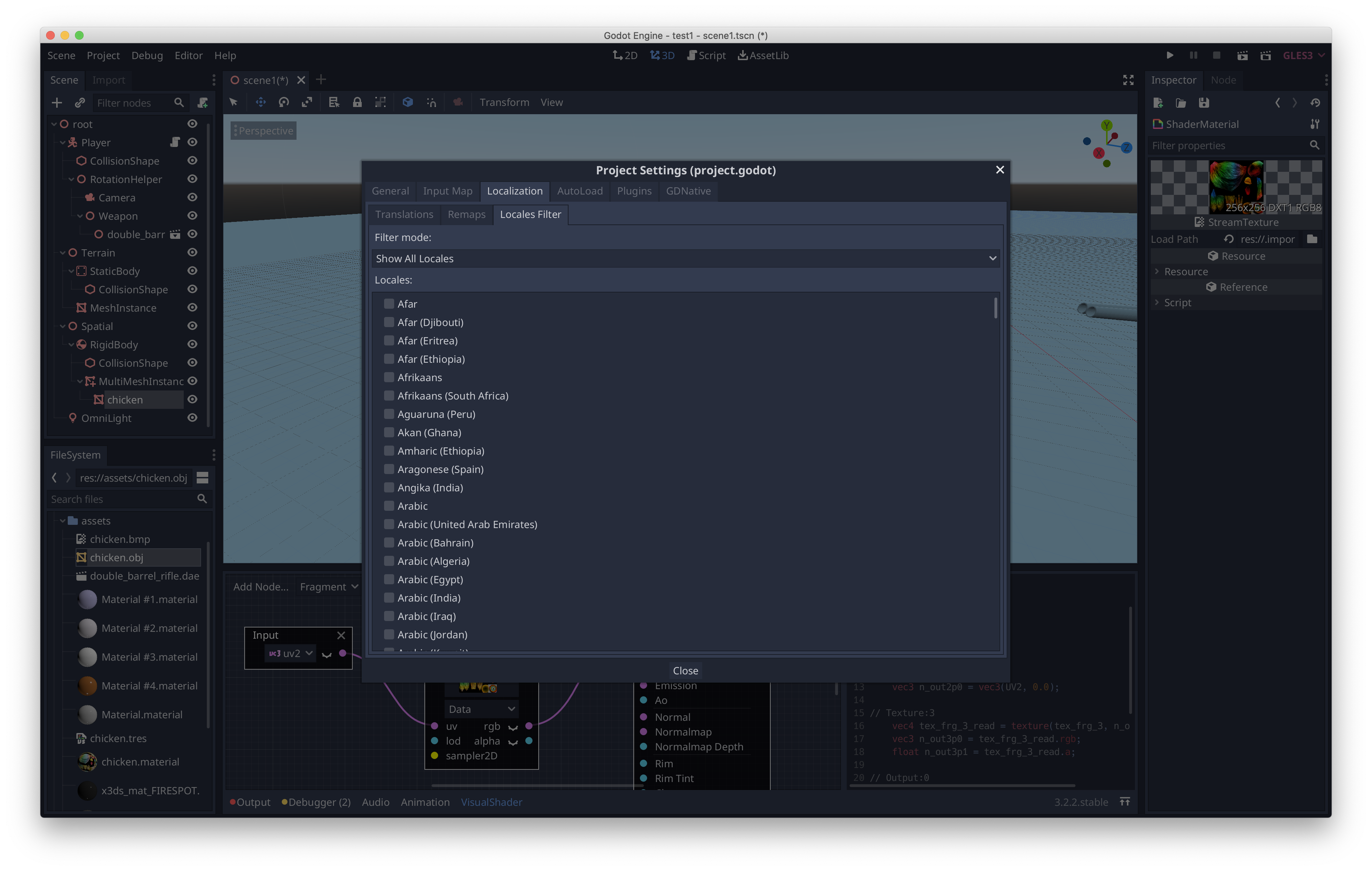Pause the running scene
The width and height of the screenshot is (1372, 871).
pyautogui.click(x=1194, y=55)
